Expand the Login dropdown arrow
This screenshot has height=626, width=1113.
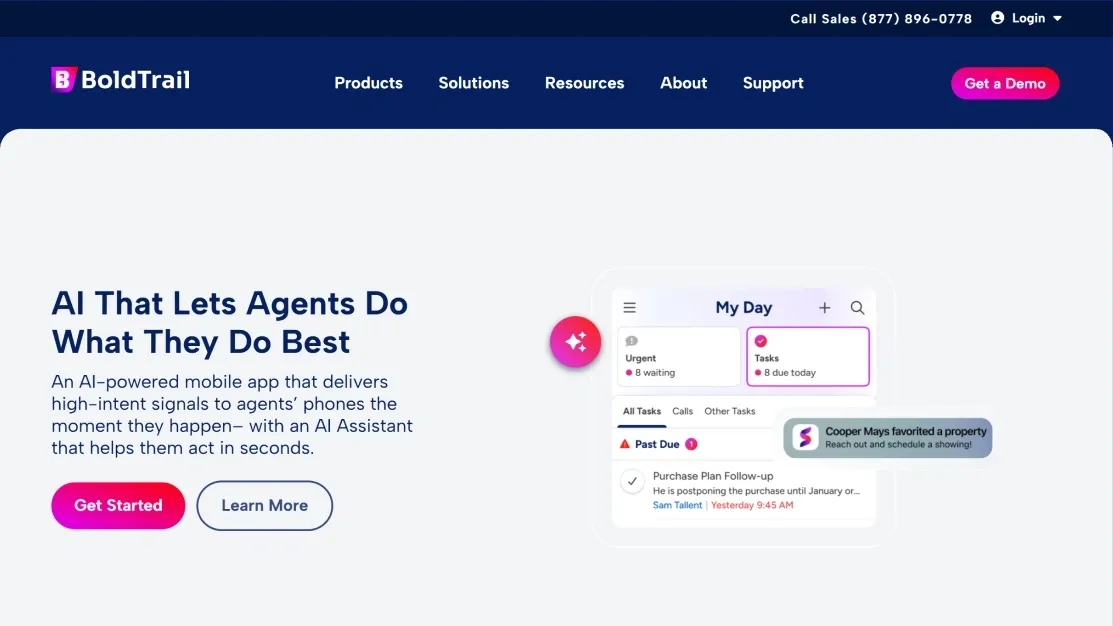(1057, 18)
